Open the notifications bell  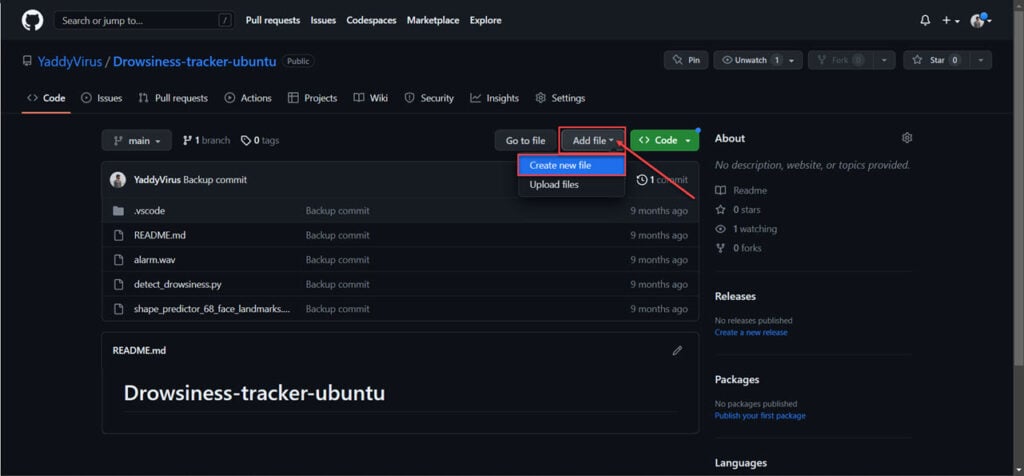[x=925, y=21]
